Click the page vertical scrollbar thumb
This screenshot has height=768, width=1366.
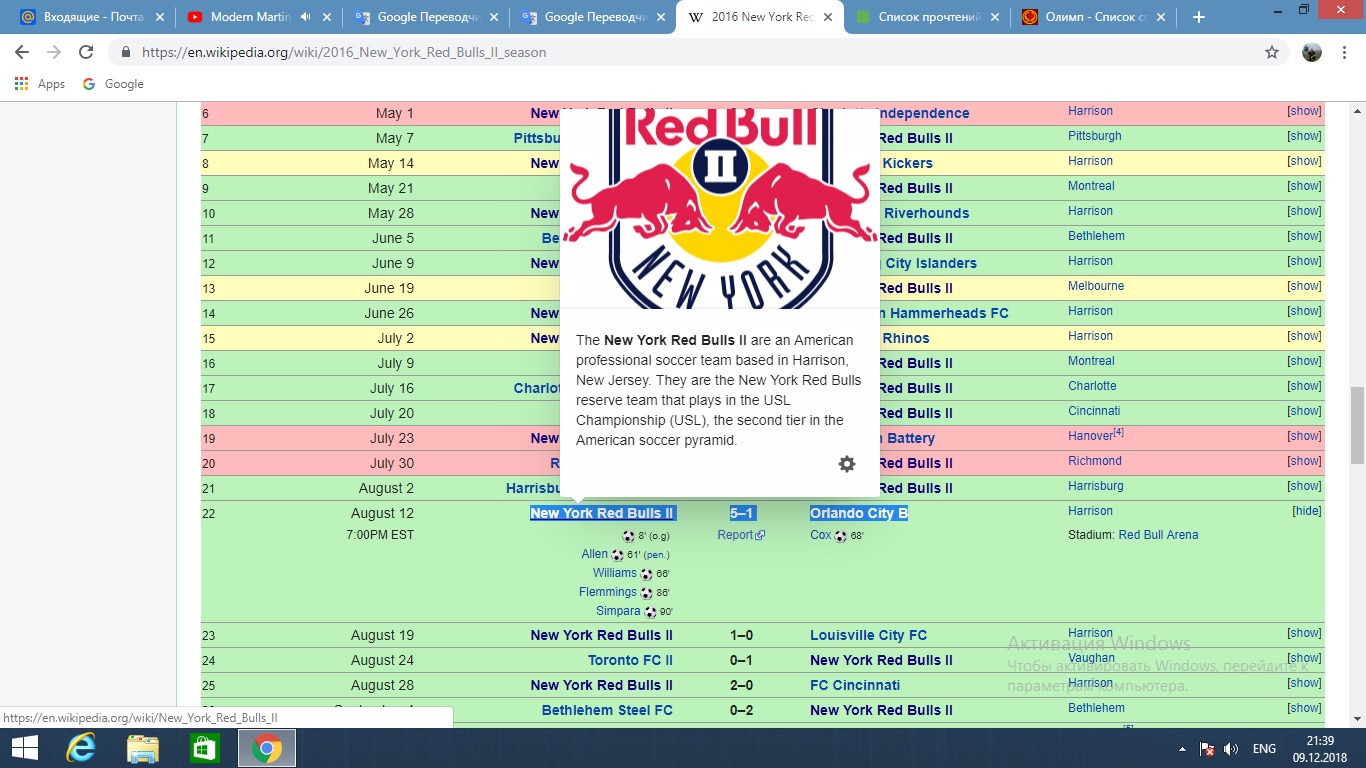pos(1358,425)
